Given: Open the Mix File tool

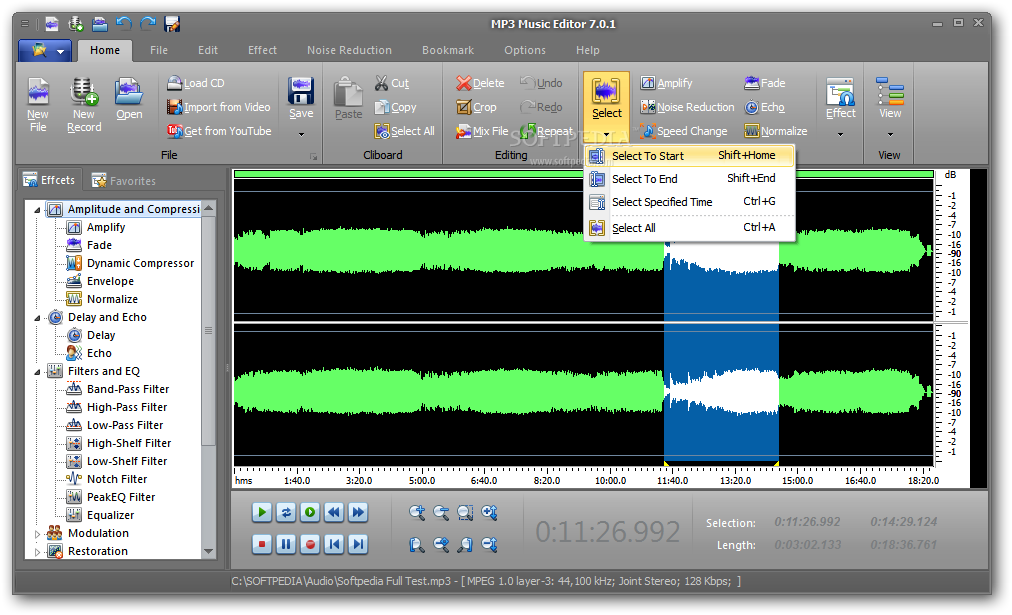Looking at the screenshot, I should tap(482, 131).
